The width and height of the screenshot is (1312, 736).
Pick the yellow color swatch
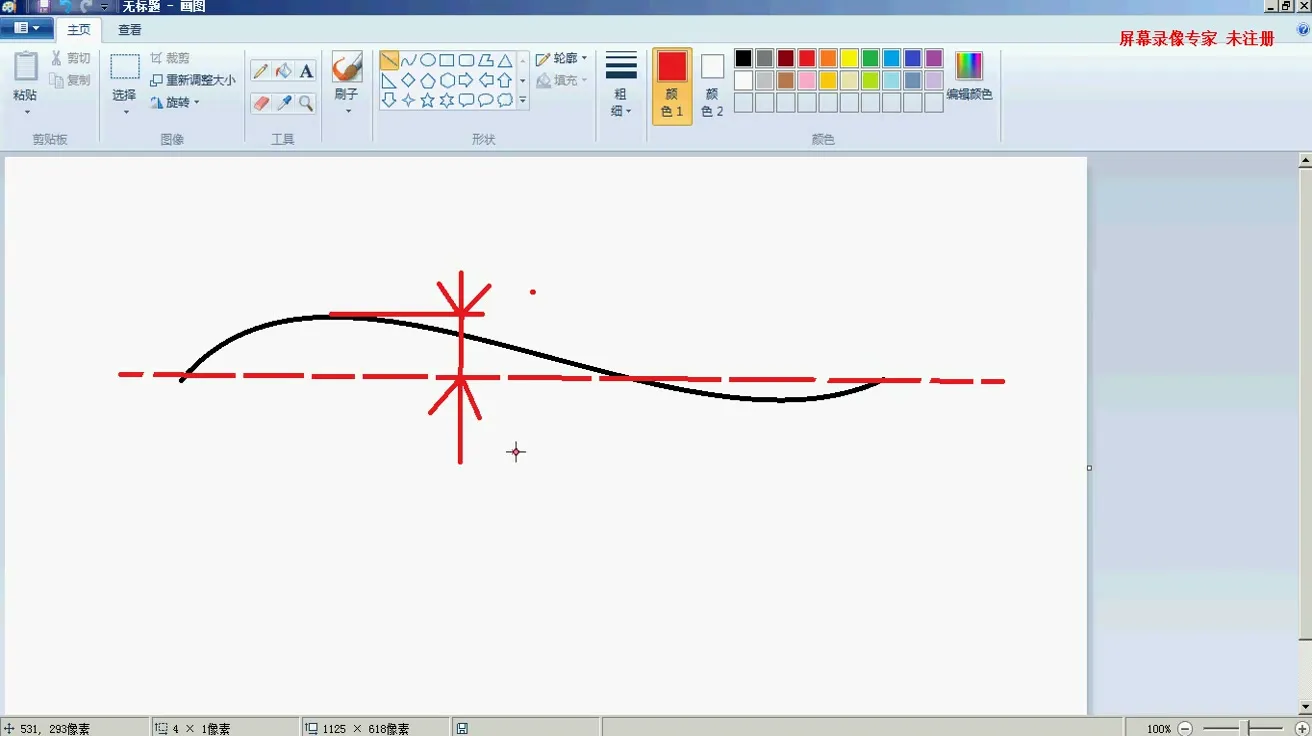point(849,58)
